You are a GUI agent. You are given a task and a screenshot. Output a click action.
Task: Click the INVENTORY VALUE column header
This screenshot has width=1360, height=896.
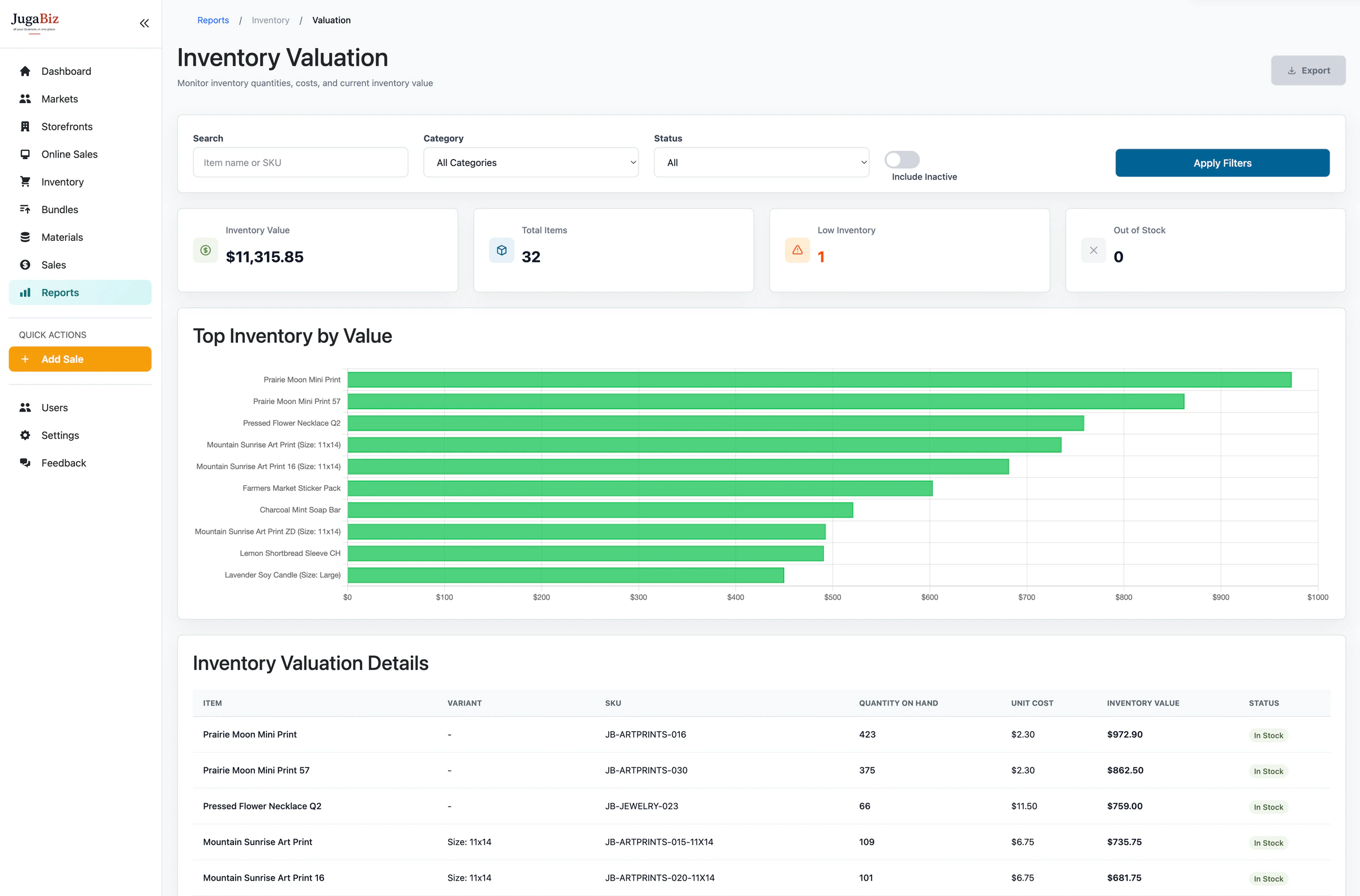coord(1143,703)
